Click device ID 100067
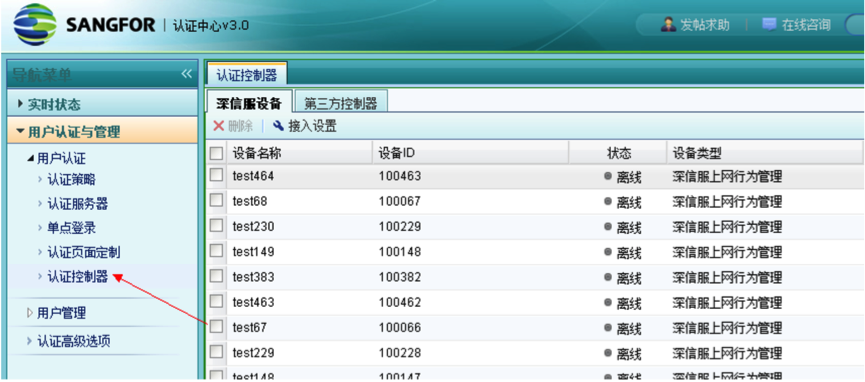Screen dimensions: 865x382 (x=400, y=201)
